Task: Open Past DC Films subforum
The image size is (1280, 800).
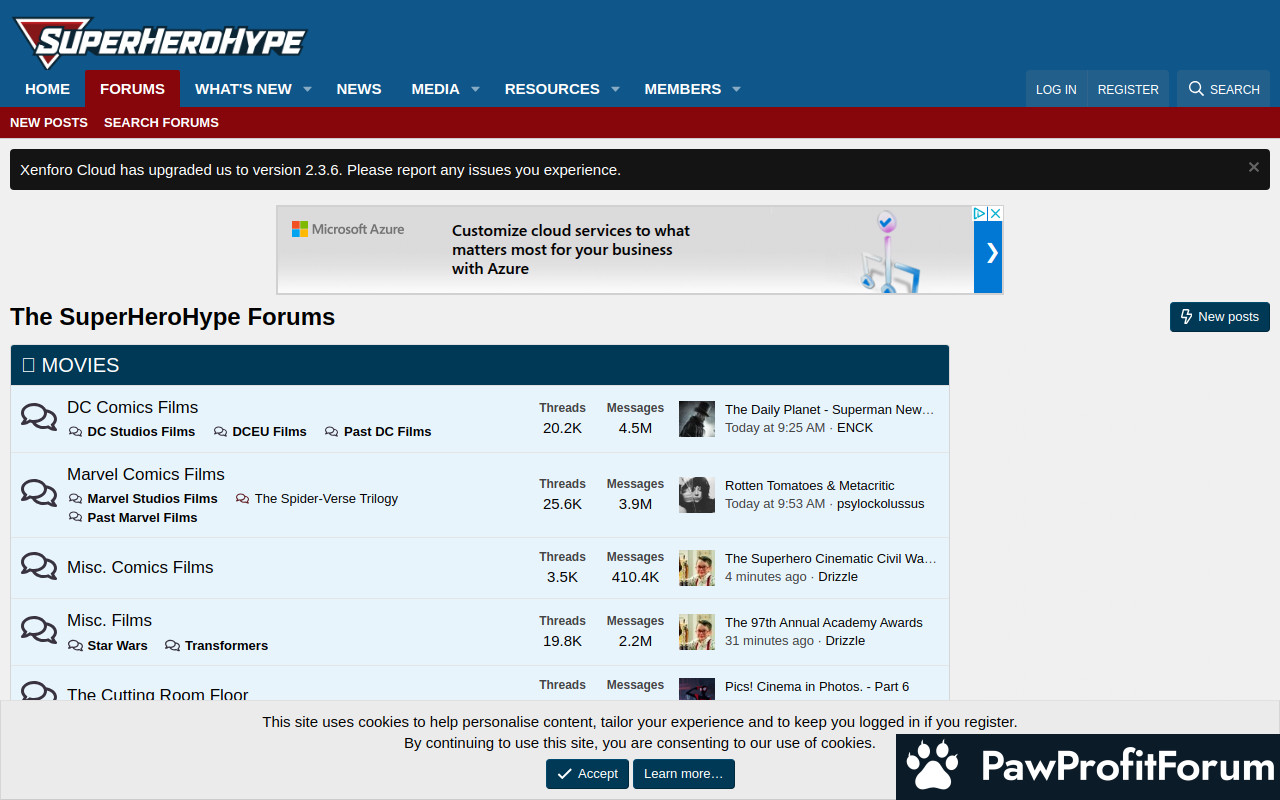Action: coord(388,432)
